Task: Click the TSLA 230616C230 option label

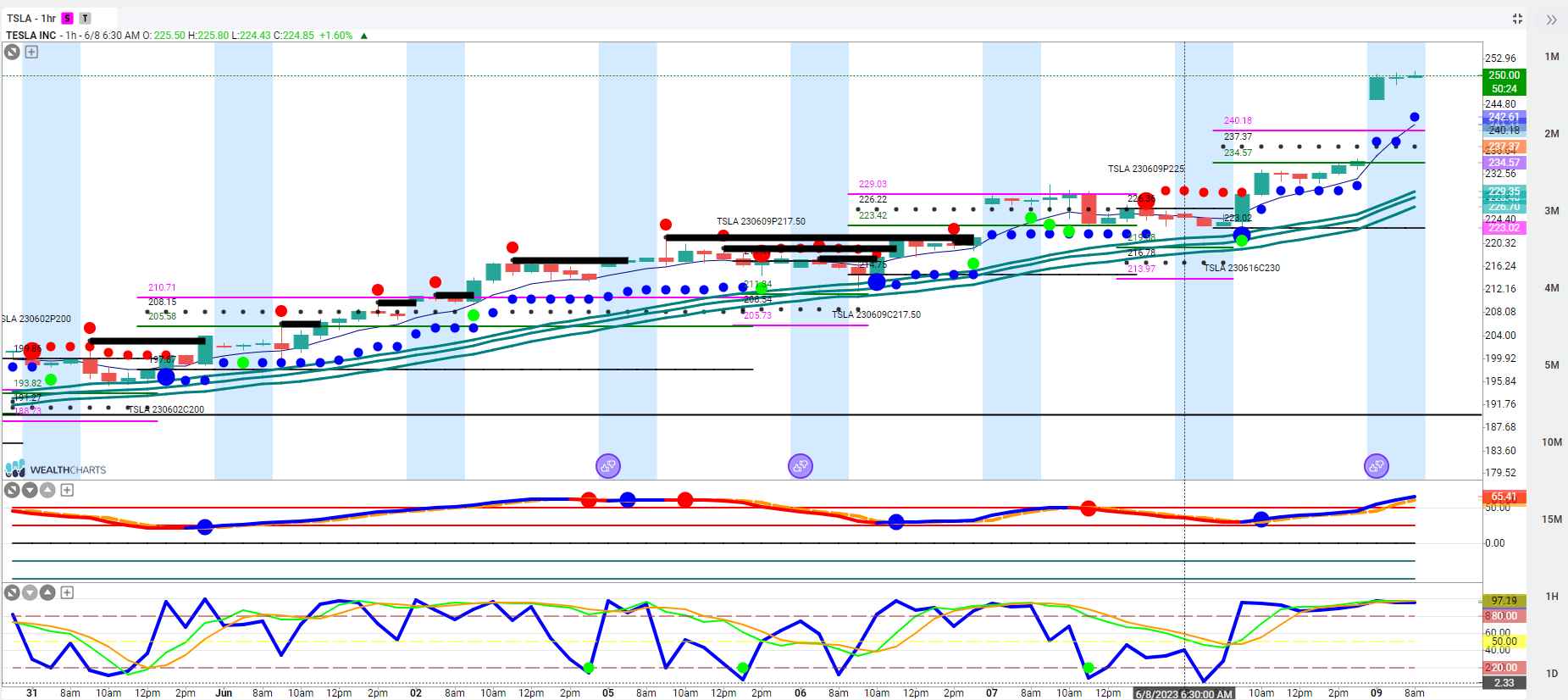Action: [x=1242, y=268]
